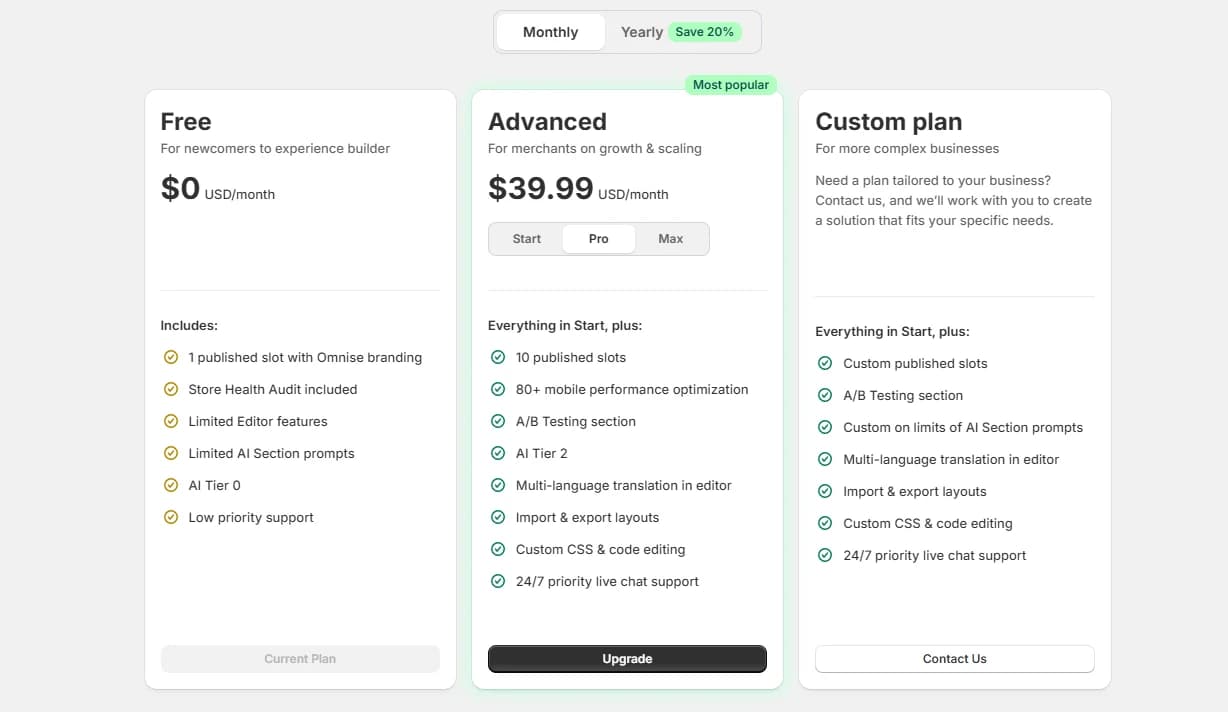This screenshot has height=712, width=1228.
Task: Click check icon beside AI Tier 2
Action: point(498,453)
